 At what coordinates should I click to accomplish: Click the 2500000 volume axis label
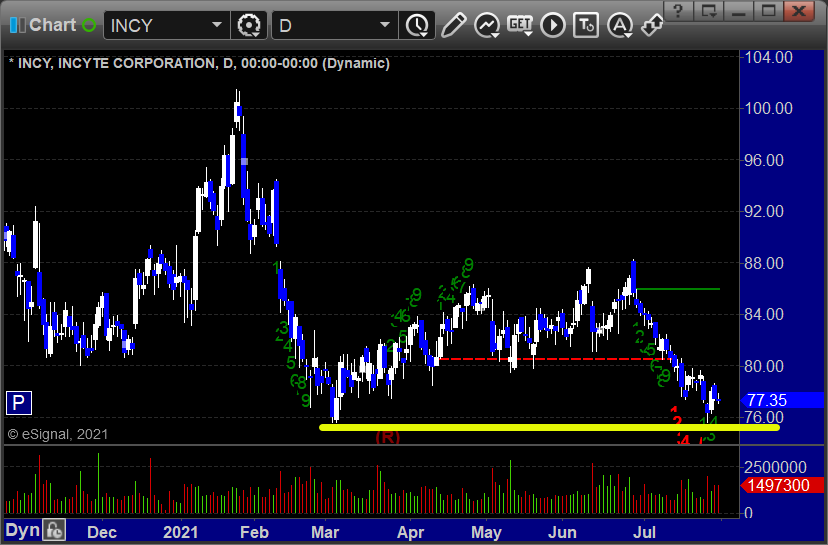(x=775, y=467)
